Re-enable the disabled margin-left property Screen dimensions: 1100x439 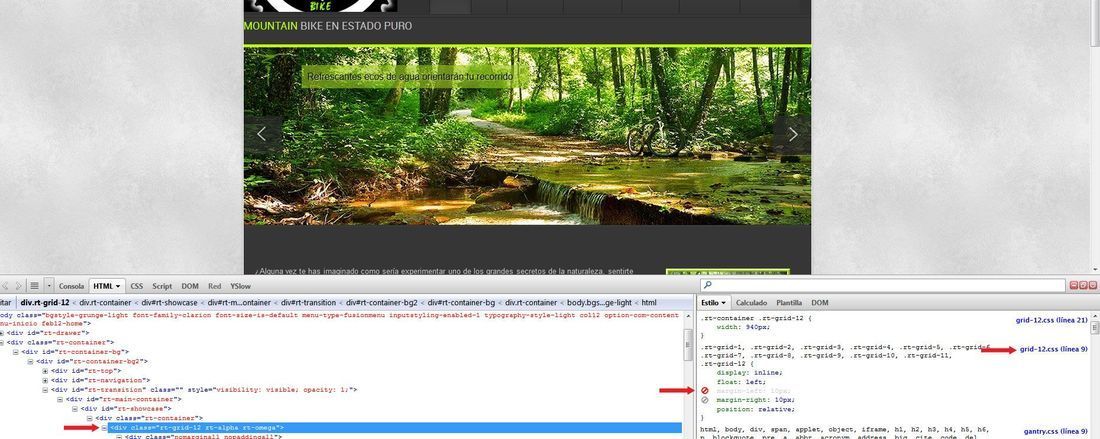pyautogui.click(x=705, y=390)
